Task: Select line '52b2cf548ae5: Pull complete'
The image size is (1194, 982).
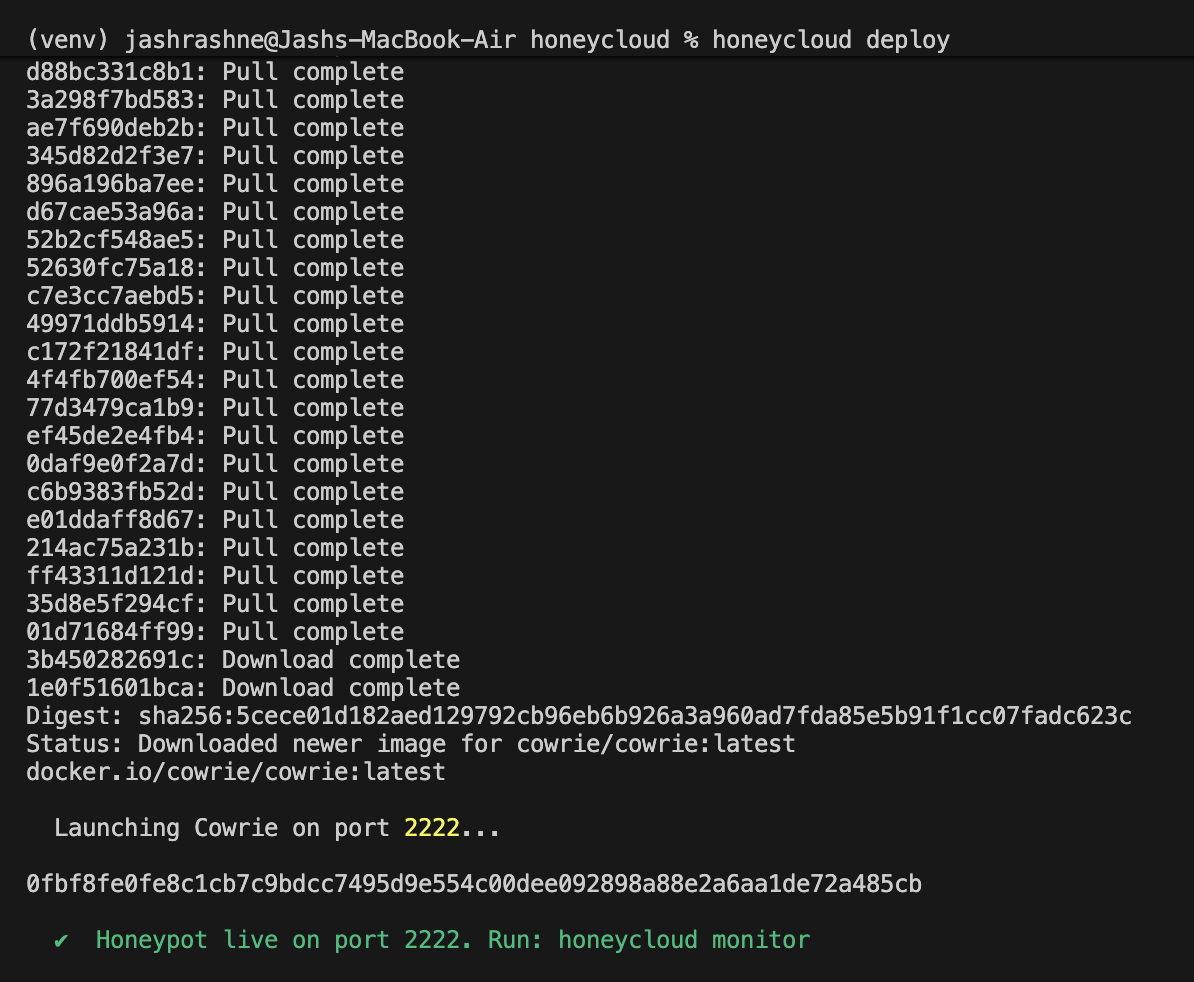Action: point(215,240)
